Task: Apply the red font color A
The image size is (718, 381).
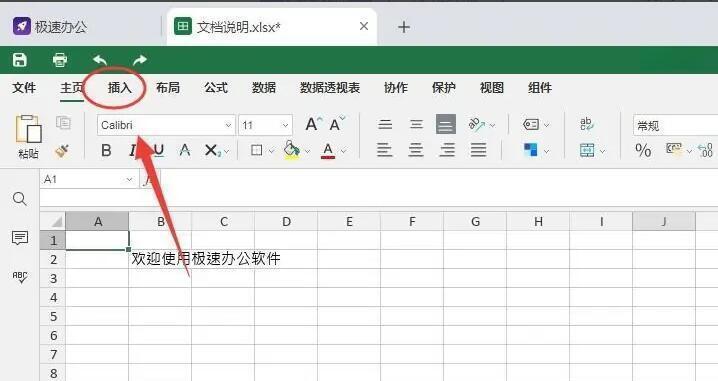Action: (328, 151)
